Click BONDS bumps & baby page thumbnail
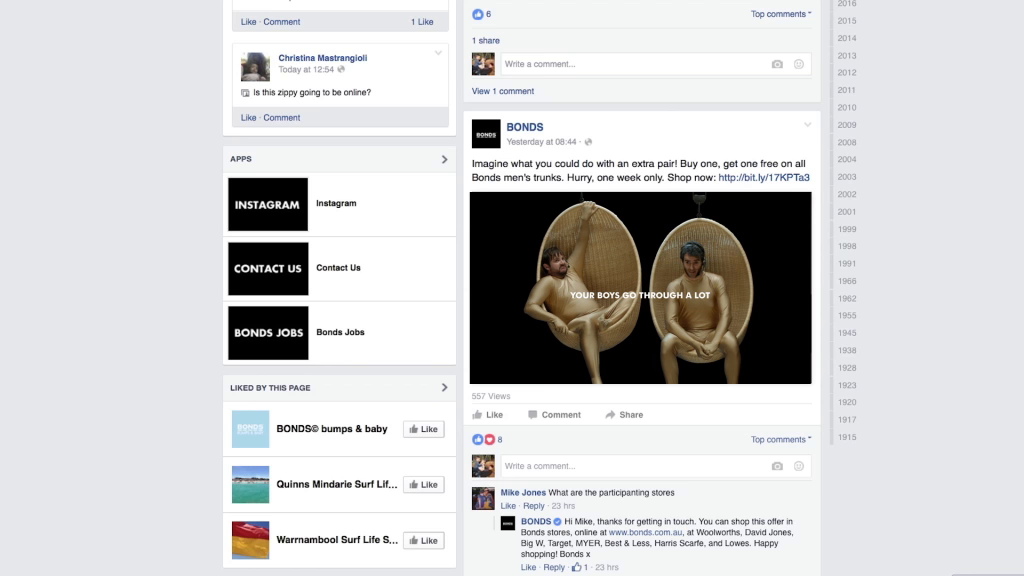The height and width of the screenshot is (576, 1024). [x=250, y=429]
